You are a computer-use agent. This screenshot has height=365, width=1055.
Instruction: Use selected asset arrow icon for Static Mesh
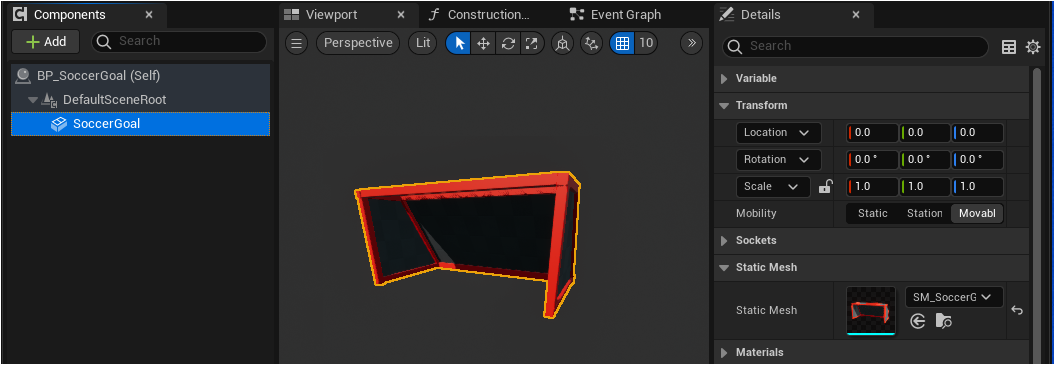(x=918, y=322)
